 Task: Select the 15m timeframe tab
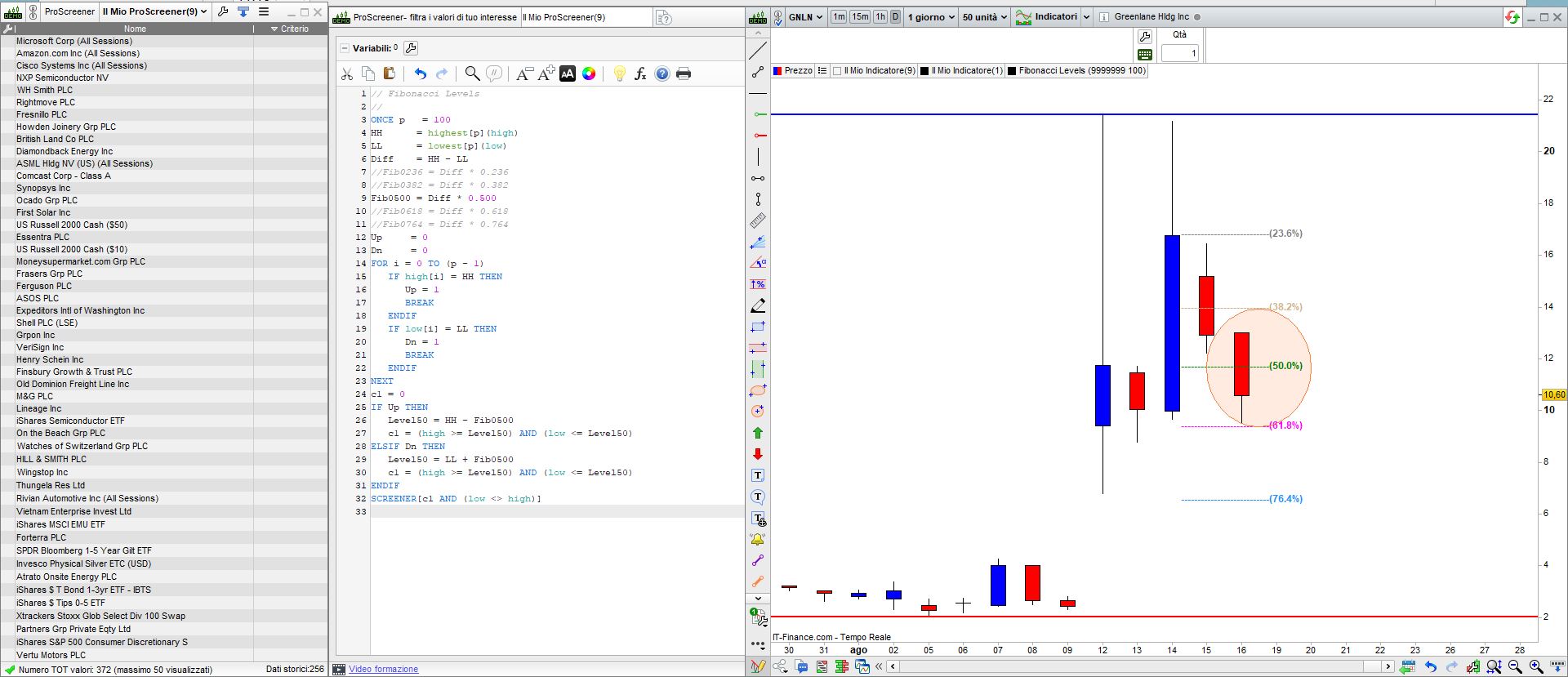[x=860, y=17]
